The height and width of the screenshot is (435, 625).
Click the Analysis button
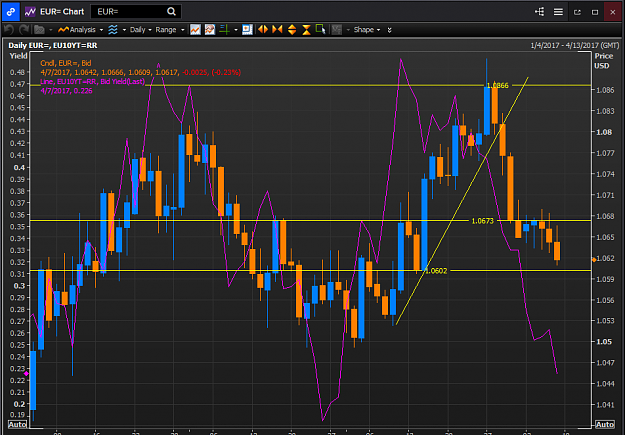point(77,30)
